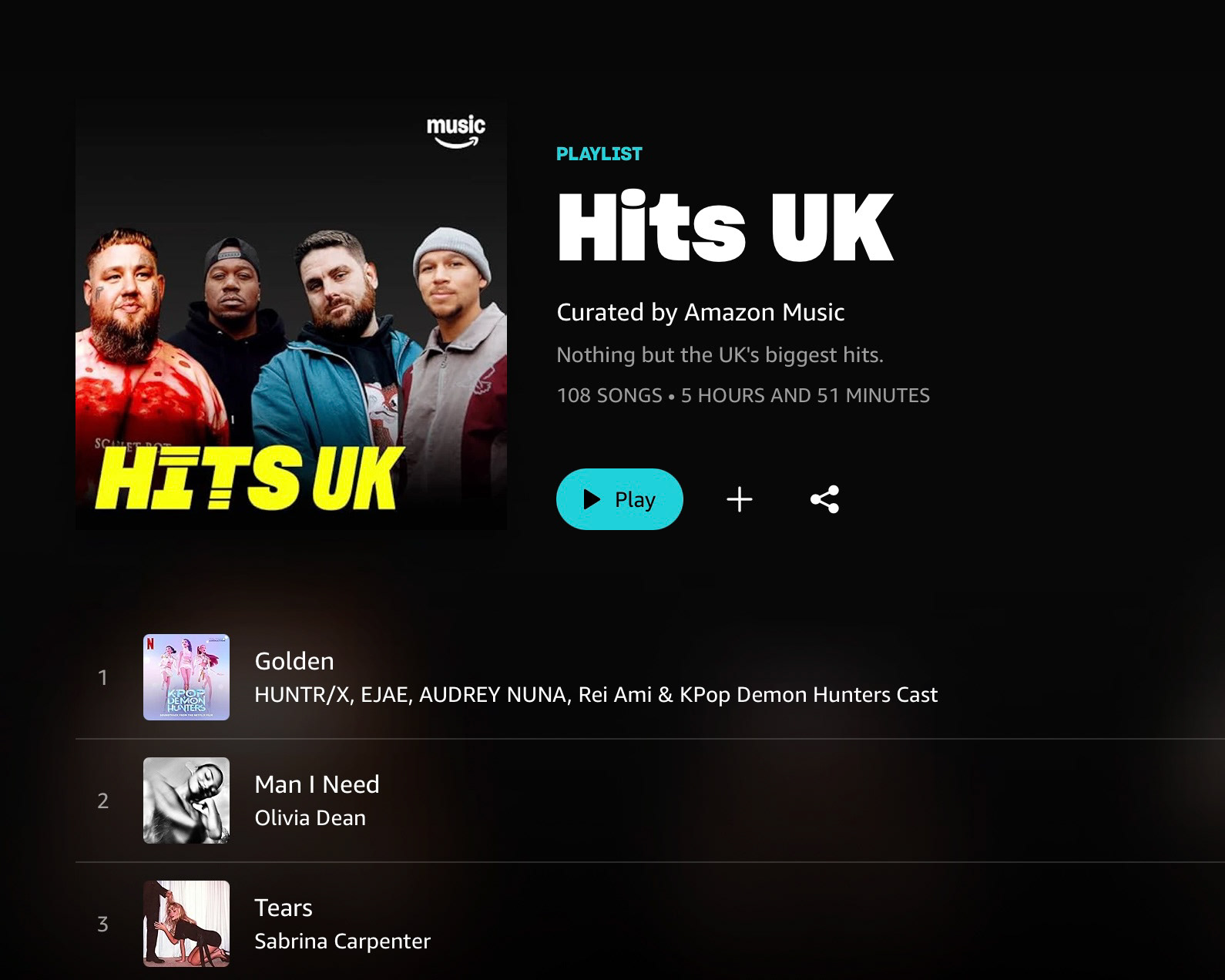
Task: Open HUNTR/X and KPop Demon Hunters Cast artists
Action: coord(596,695)
